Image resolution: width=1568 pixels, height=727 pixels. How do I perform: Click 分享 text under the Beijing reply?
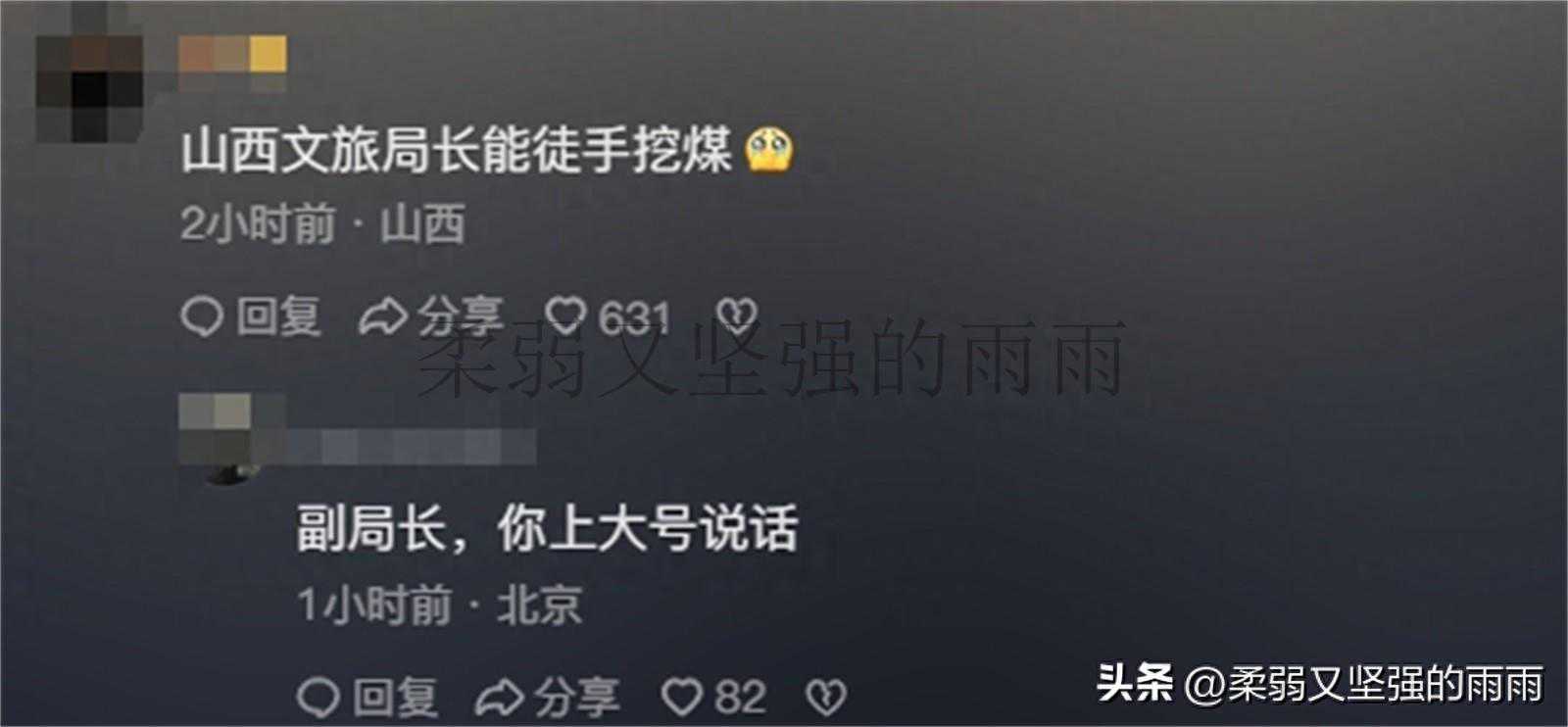point(577,698)
